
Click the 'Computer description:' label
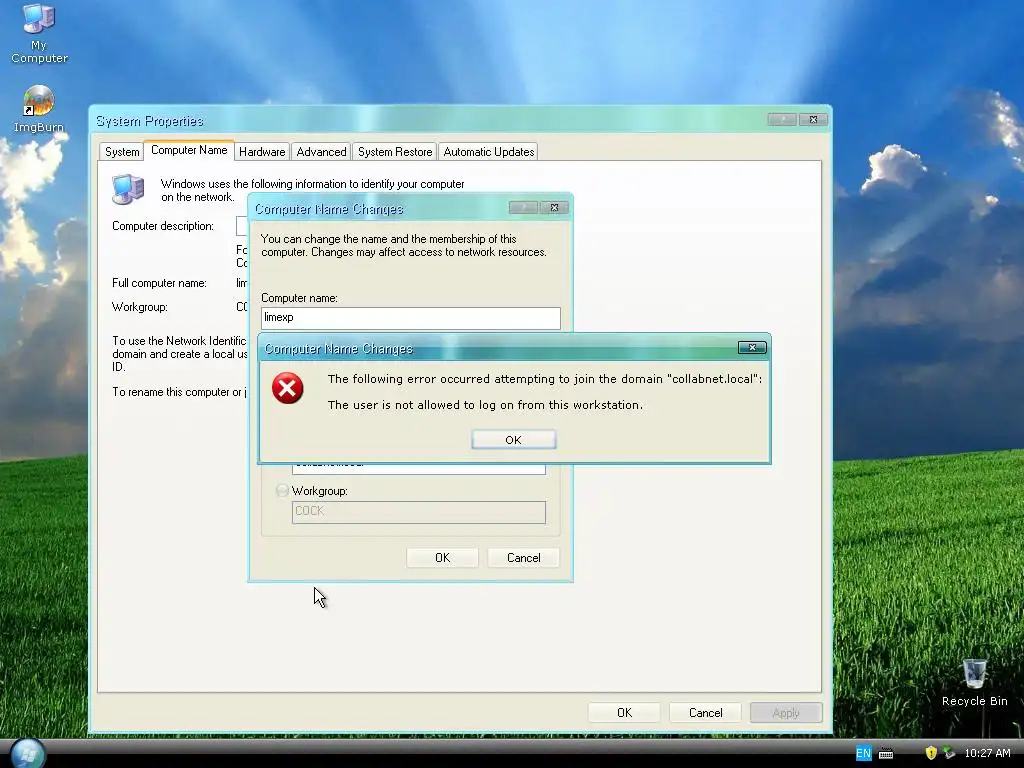[163, 226]
